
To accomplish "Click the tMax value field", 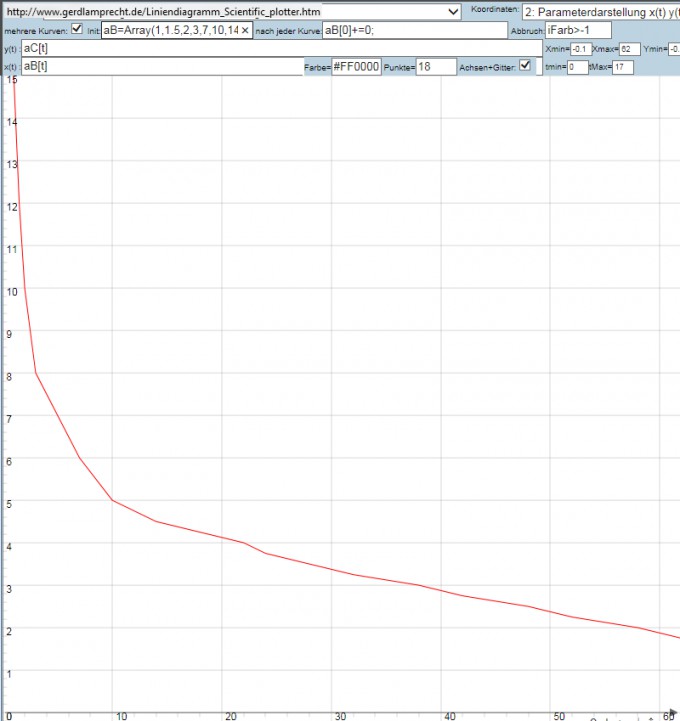I will point(623,67).
